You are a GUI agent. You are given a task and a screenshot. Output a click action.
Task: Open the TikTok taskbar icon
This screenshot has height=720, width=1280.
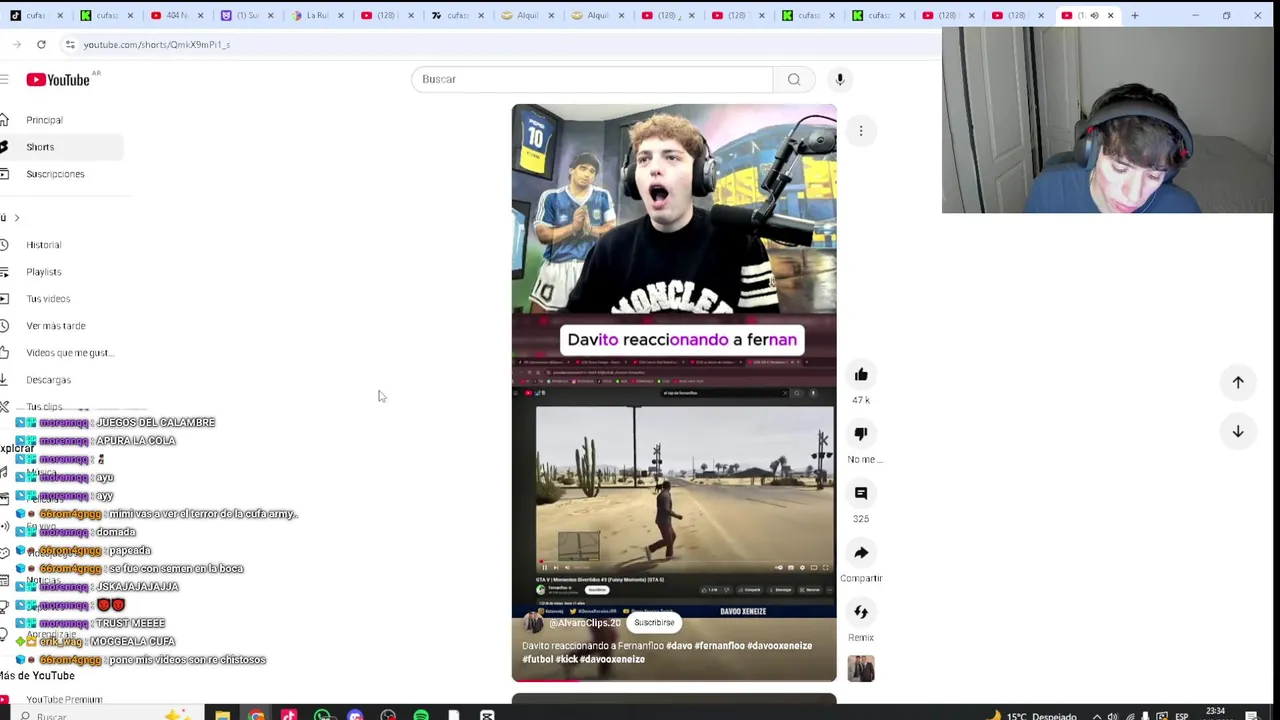(289, 714)
